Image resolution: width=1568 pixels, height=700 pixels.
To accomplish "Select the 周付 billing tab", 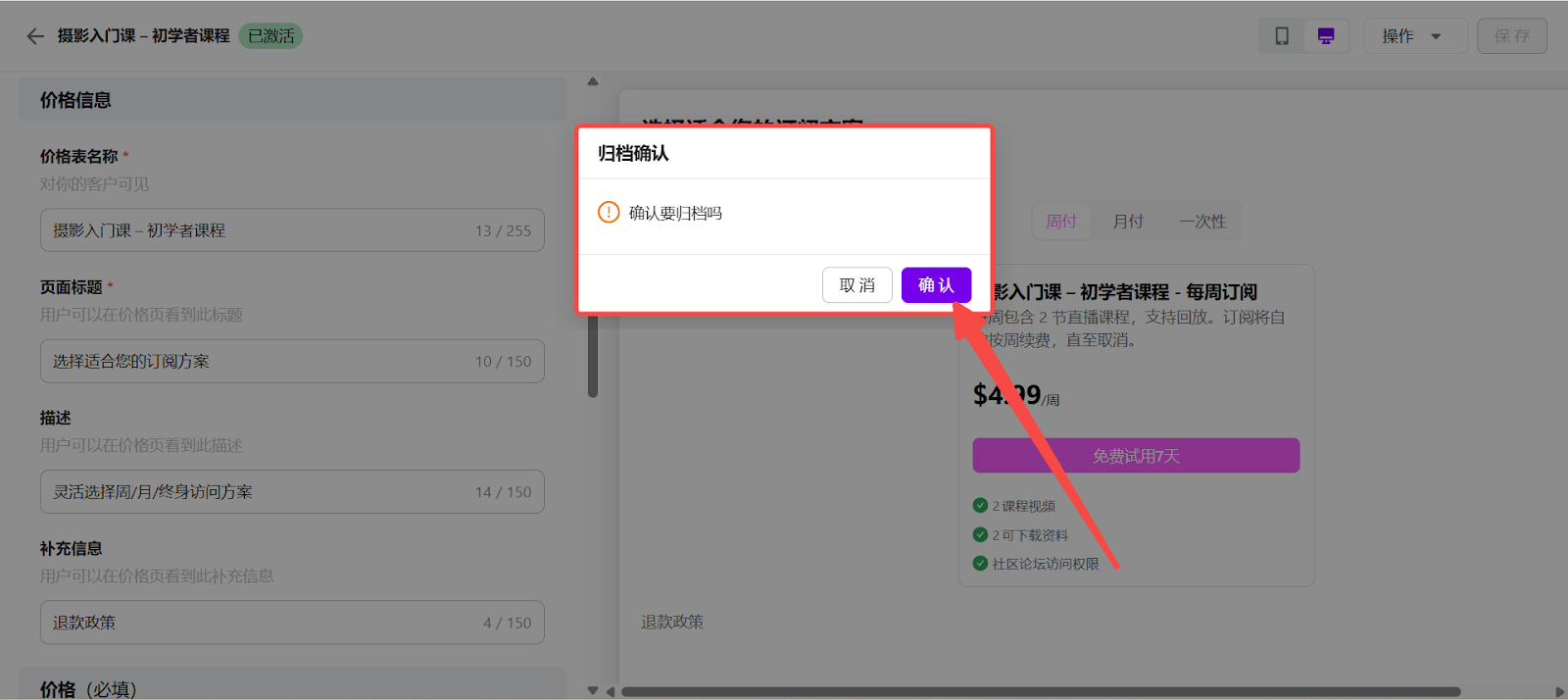I will pyautogui.click(x=1061, y=222).
